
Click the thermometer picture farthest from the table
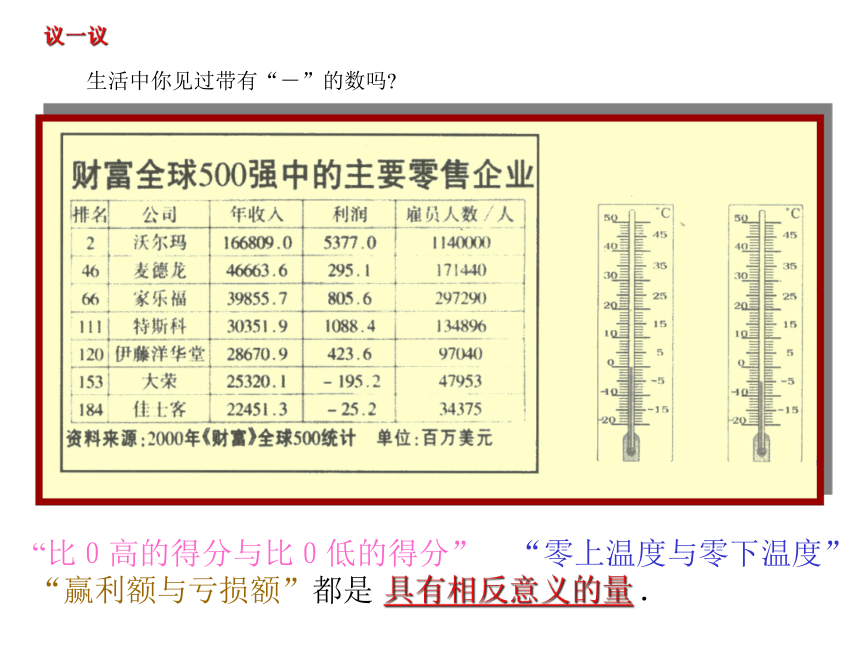[x=765, y=333]
